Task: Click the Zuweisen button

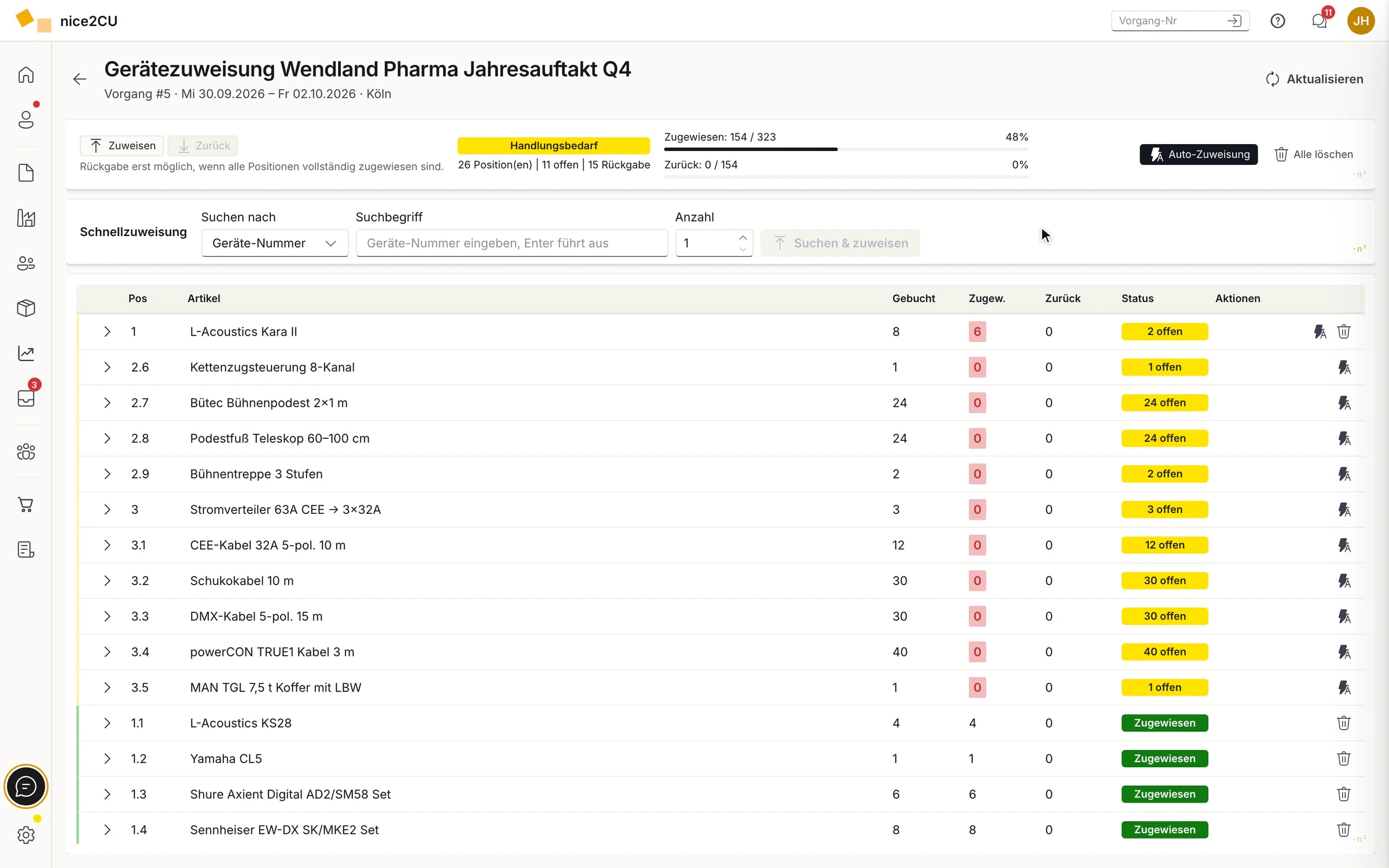Action: click(x=122, y=146)
